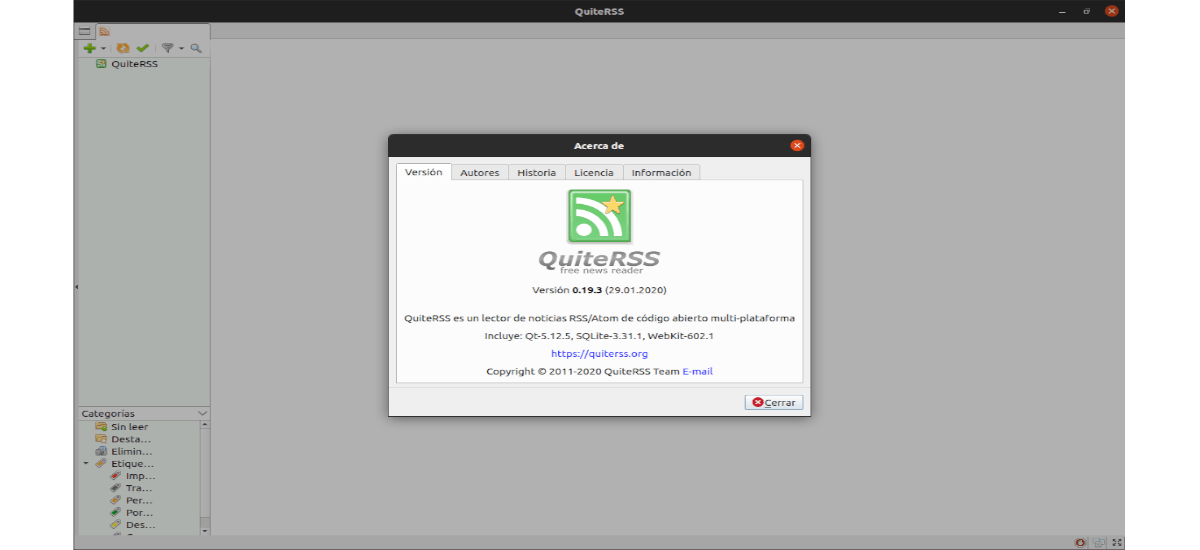This screenshot has width=1200, height=550.
Task: Click the green checkmark mark-read icon
Action: coord(143,48)
